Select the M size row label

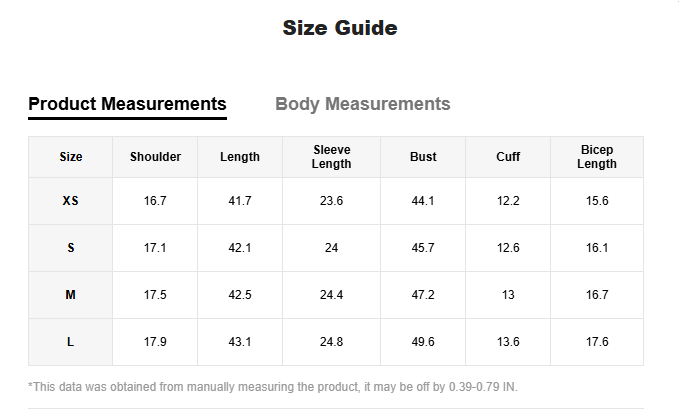[70, 295]
